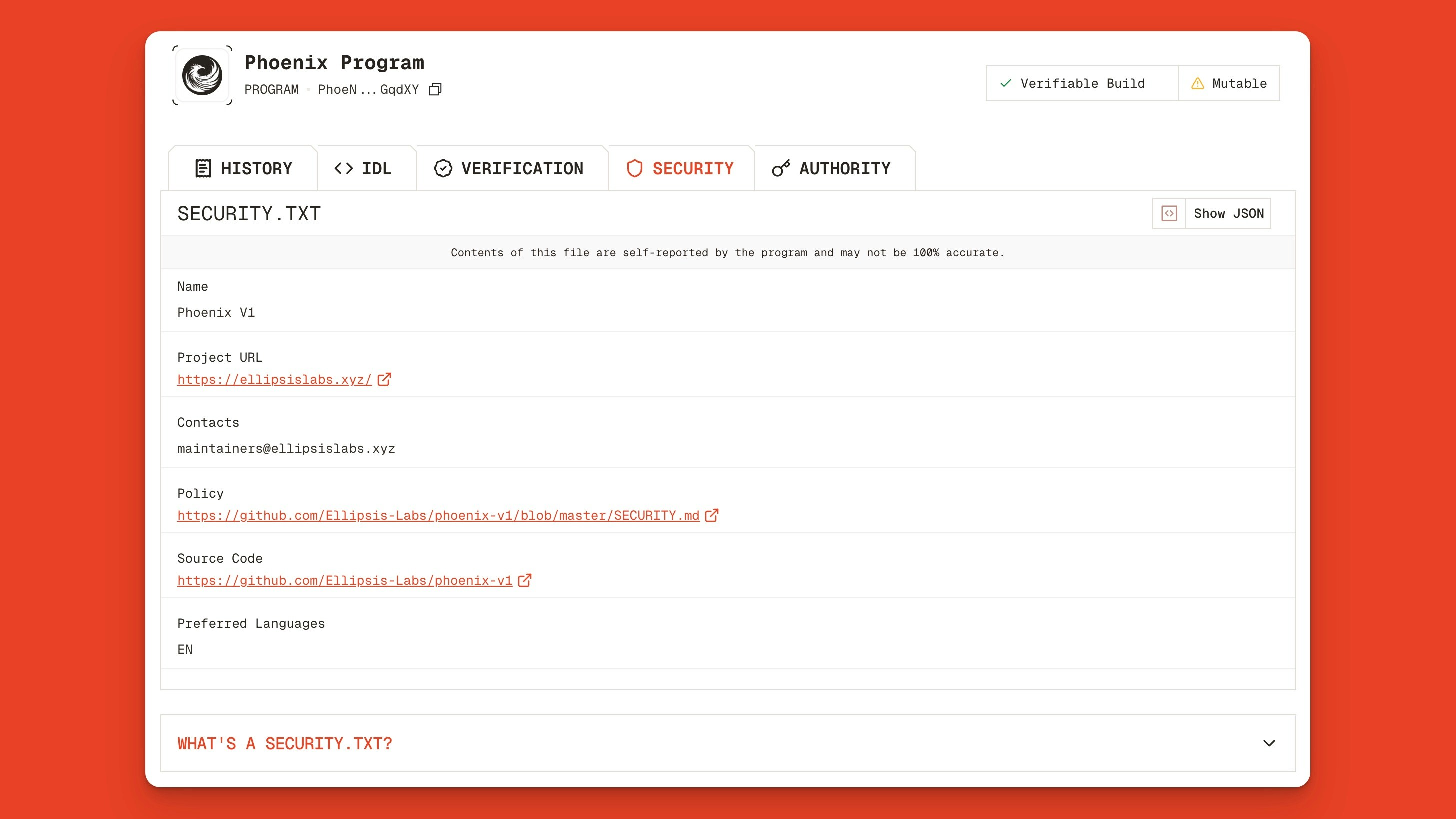Expand WHAT'S A SECURITY.TXT section

(x=284, y=744)
